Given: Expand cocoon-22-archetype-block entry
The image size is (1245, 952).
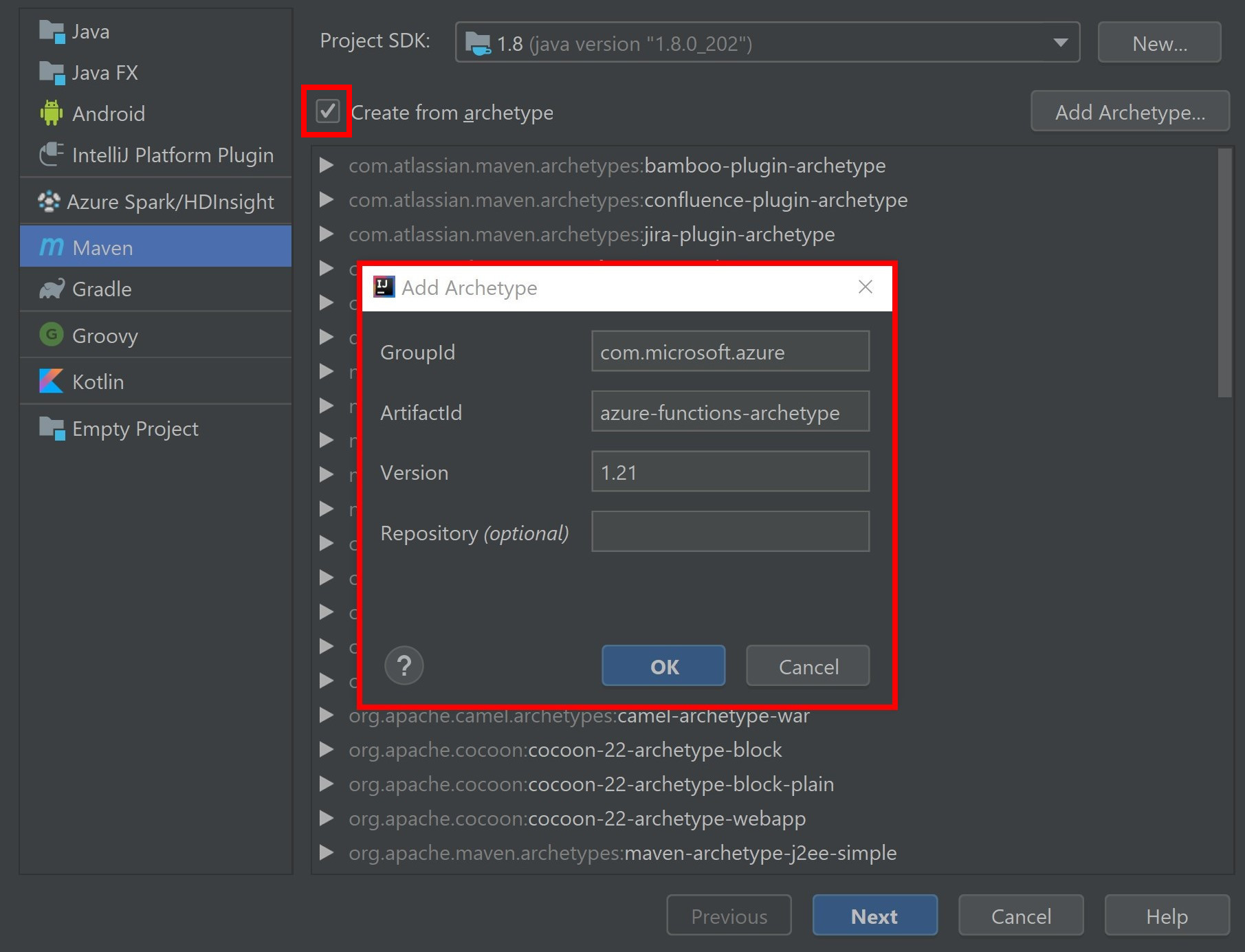Looking at the screenshot, I should click(327, 749).
